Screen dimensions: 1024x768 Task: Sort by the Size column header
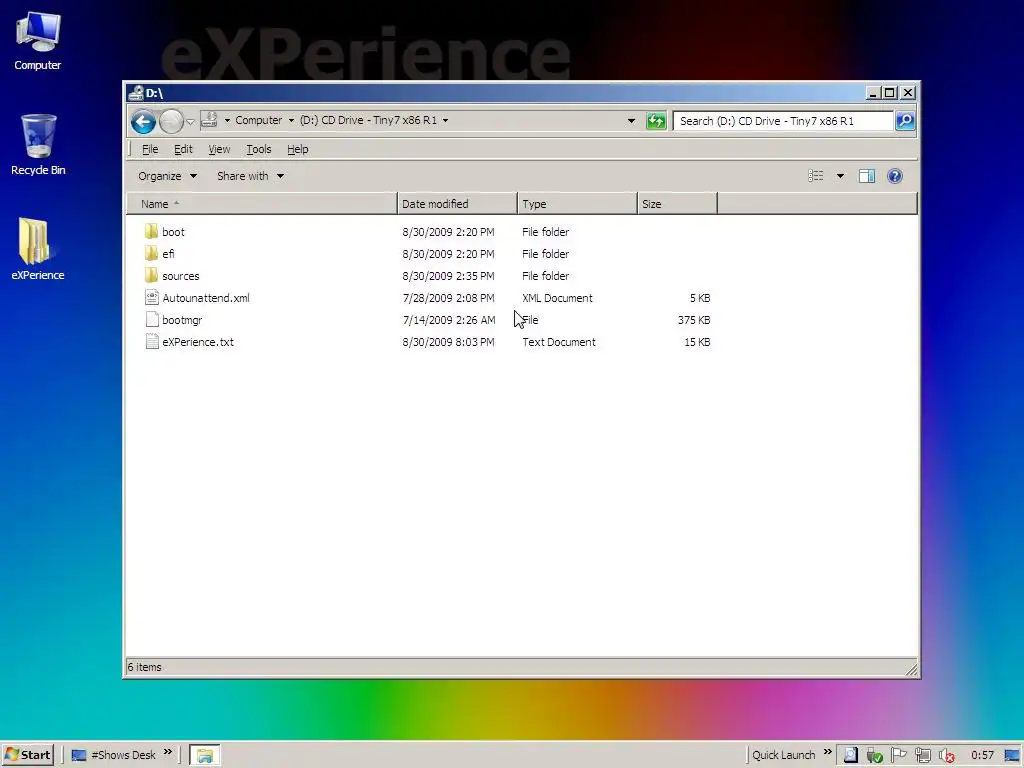point(677,204)
